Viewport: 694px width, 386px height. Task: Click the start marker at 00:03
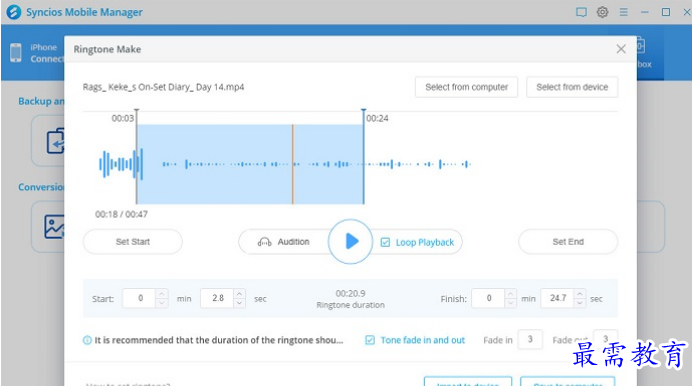tap(137, 156)
